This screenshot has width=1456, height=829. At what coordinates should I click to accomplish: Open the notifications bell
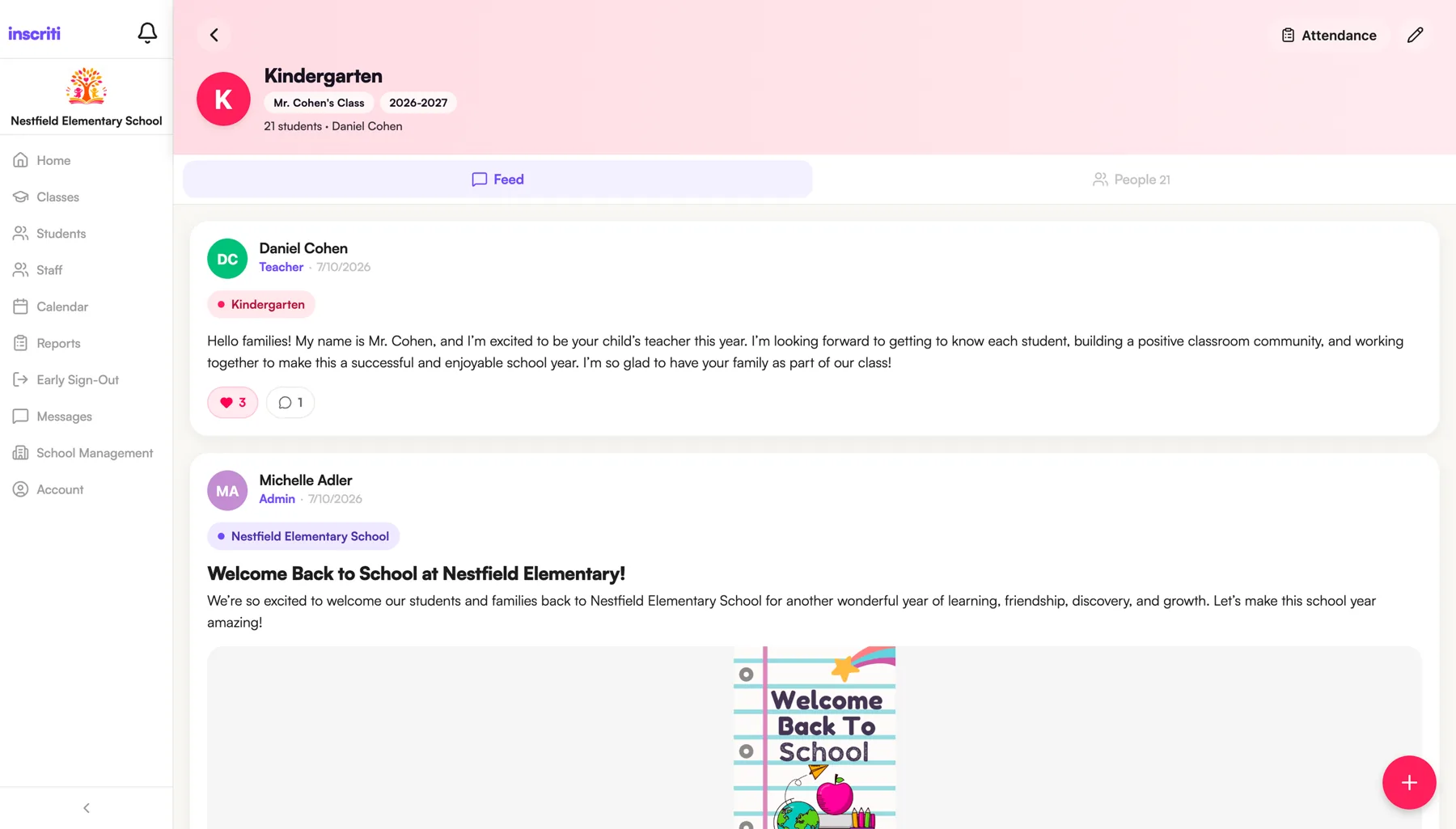point(147,33)
